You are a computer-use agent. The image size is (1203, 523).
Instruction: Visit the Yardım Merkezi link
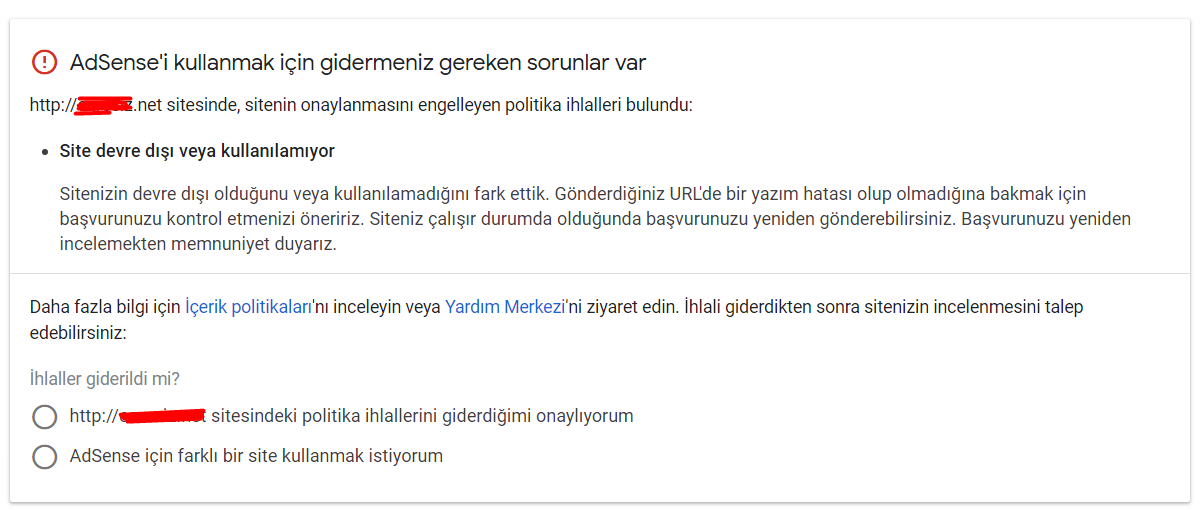505,307
